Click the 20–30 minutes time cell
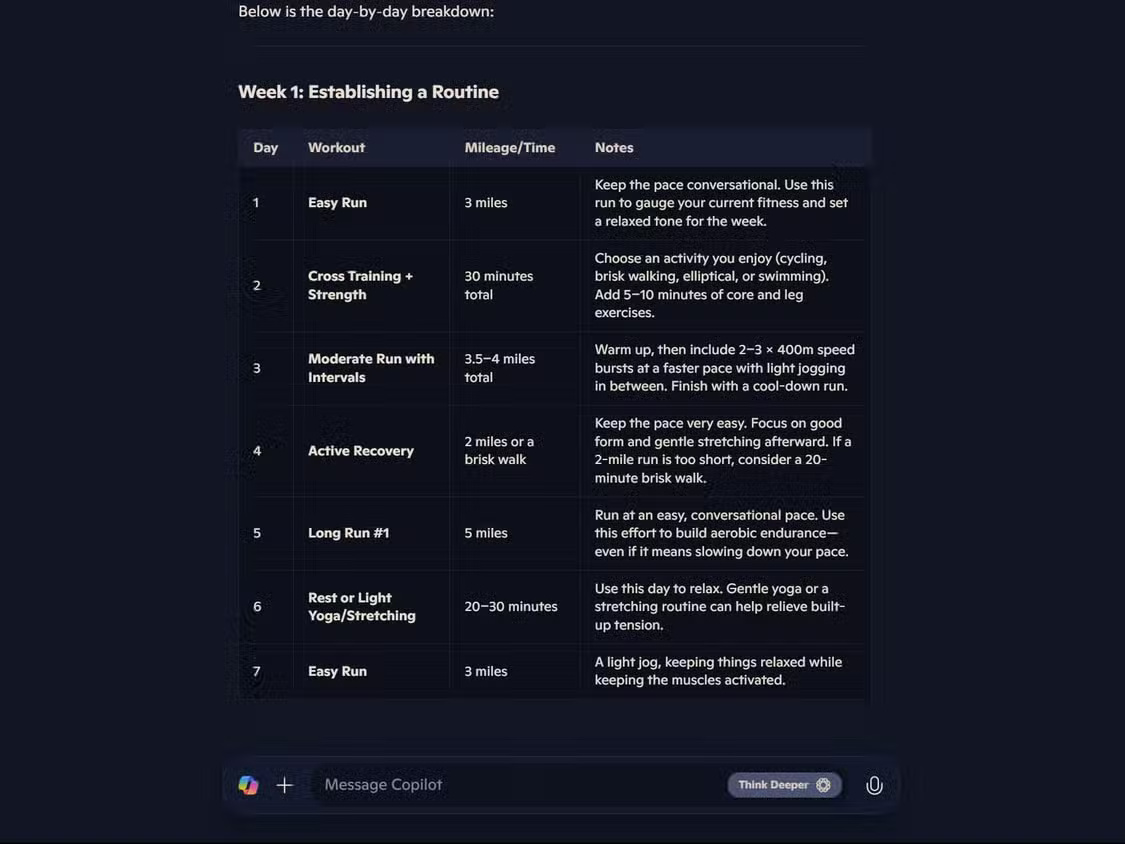The height and width of the screenshot is (844, 1125). click(x=511, y=607)
